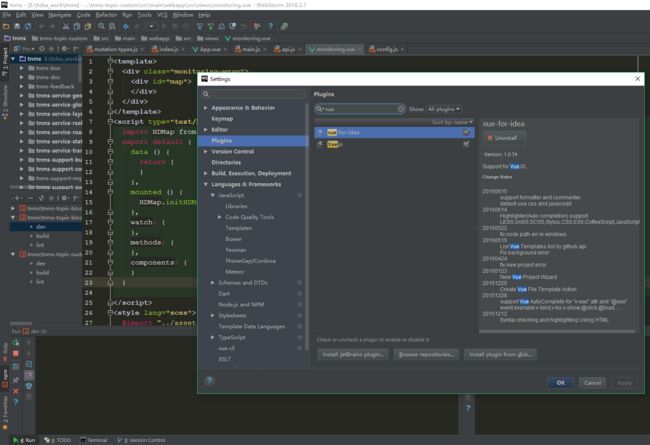Collapse Languages & Frameworks settings section
Screen dimensions: 650x445
[x=206, y=184]
